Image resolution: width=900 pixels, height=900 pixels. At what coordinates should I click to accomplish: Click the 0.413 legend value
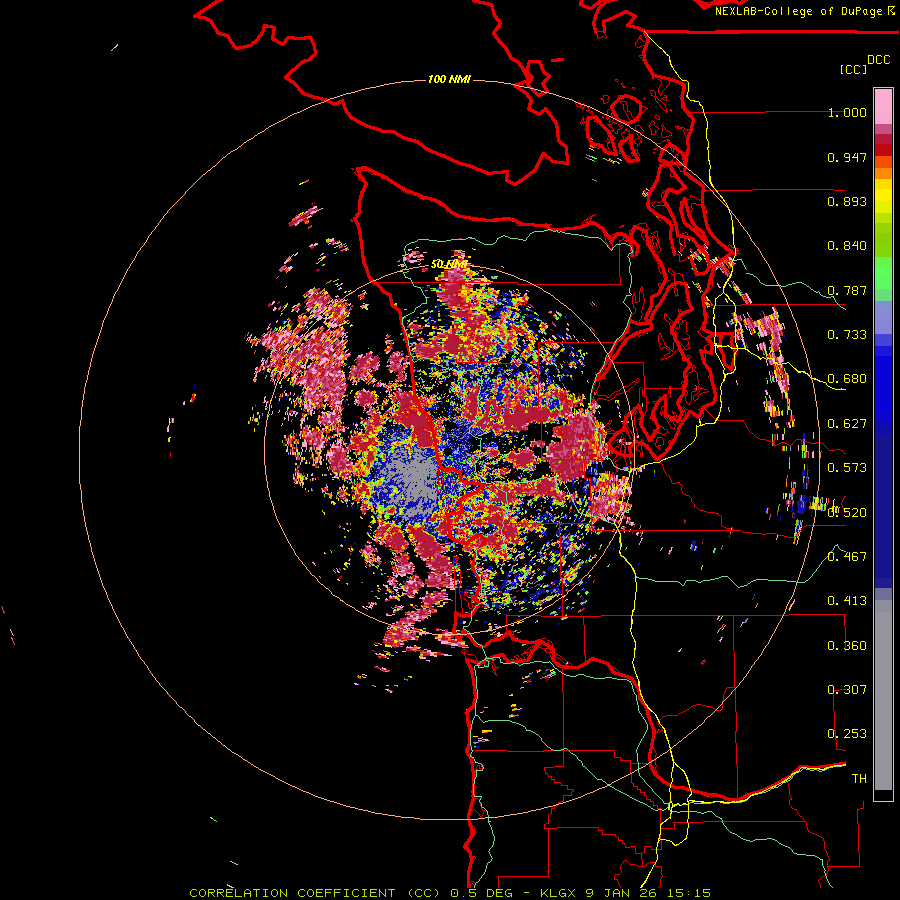[x=847, y=601]
